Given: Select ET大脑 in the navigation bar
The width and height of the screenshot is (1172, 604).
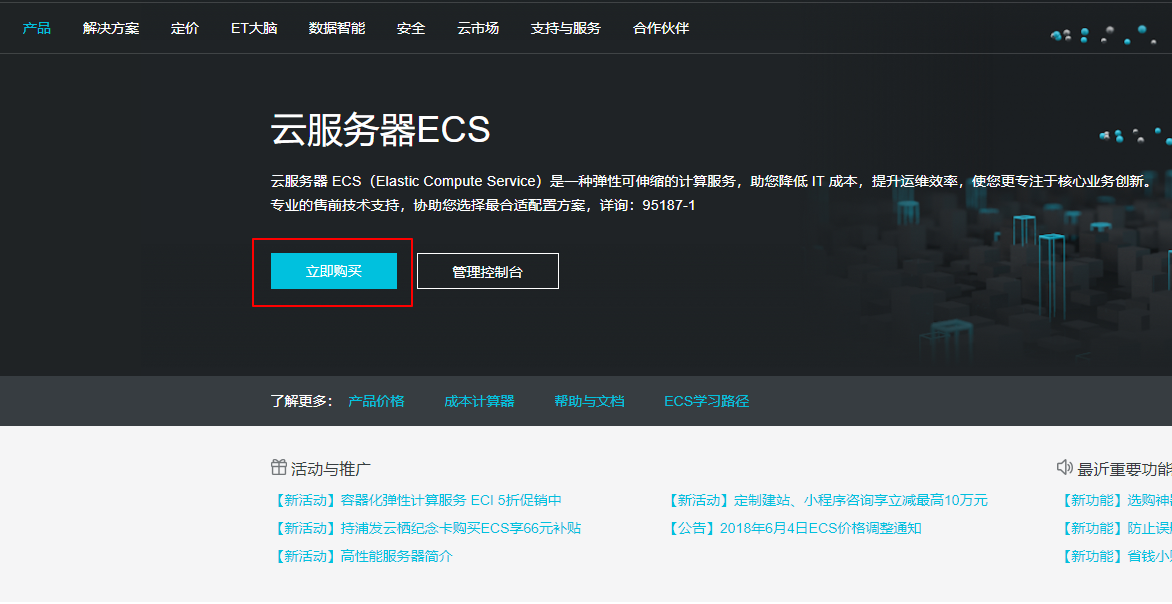Looking at the screenshot, I should click(x=254, y=28).
